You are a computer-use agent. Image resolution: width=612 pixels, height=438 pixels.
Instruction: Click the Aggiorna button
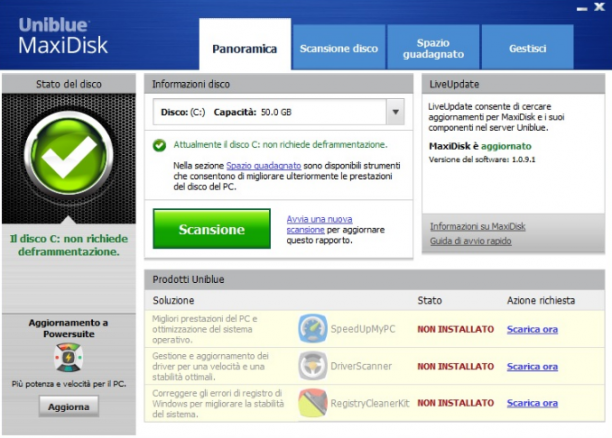click(x=69, y=407)
